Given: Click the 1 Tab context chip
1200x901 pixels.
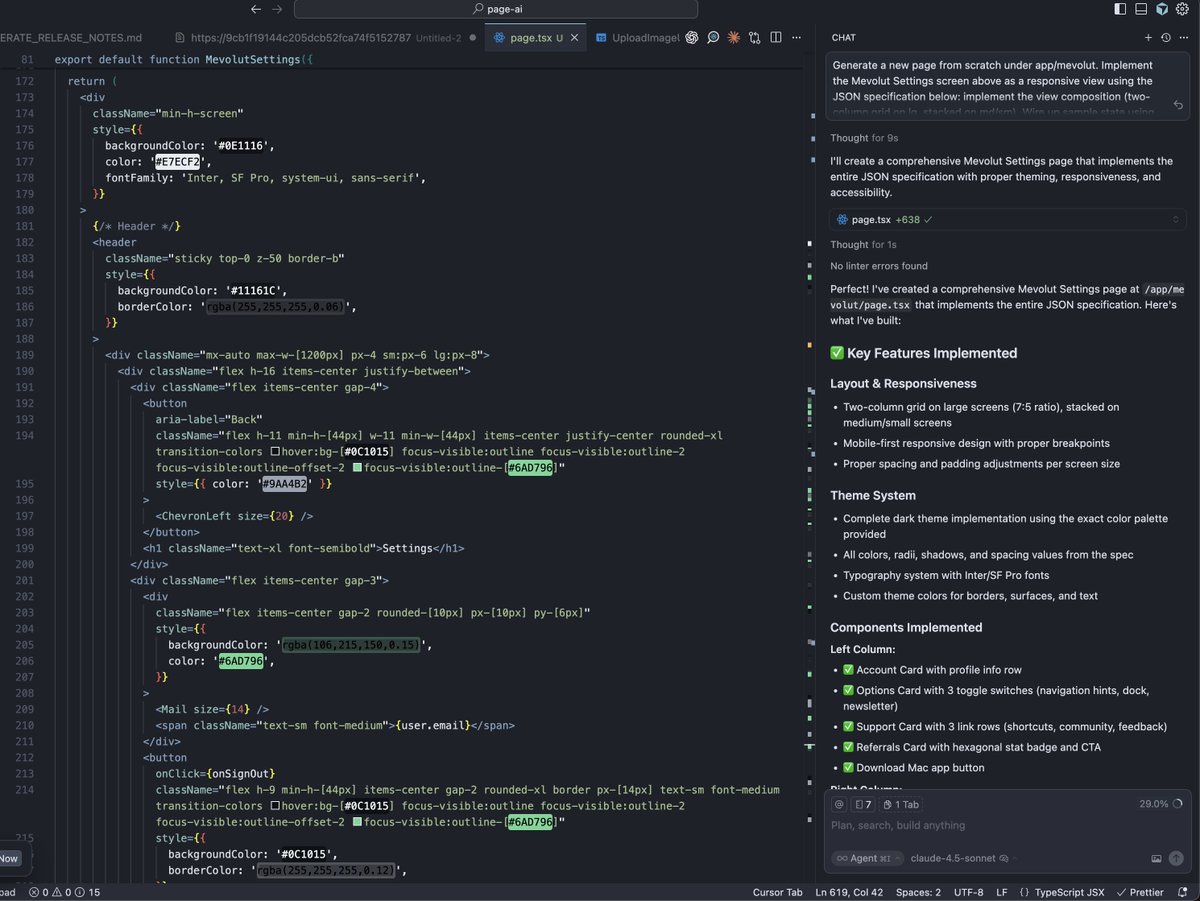Looking at the screenshot, I should pyautogui.click(x=901, y=804).
